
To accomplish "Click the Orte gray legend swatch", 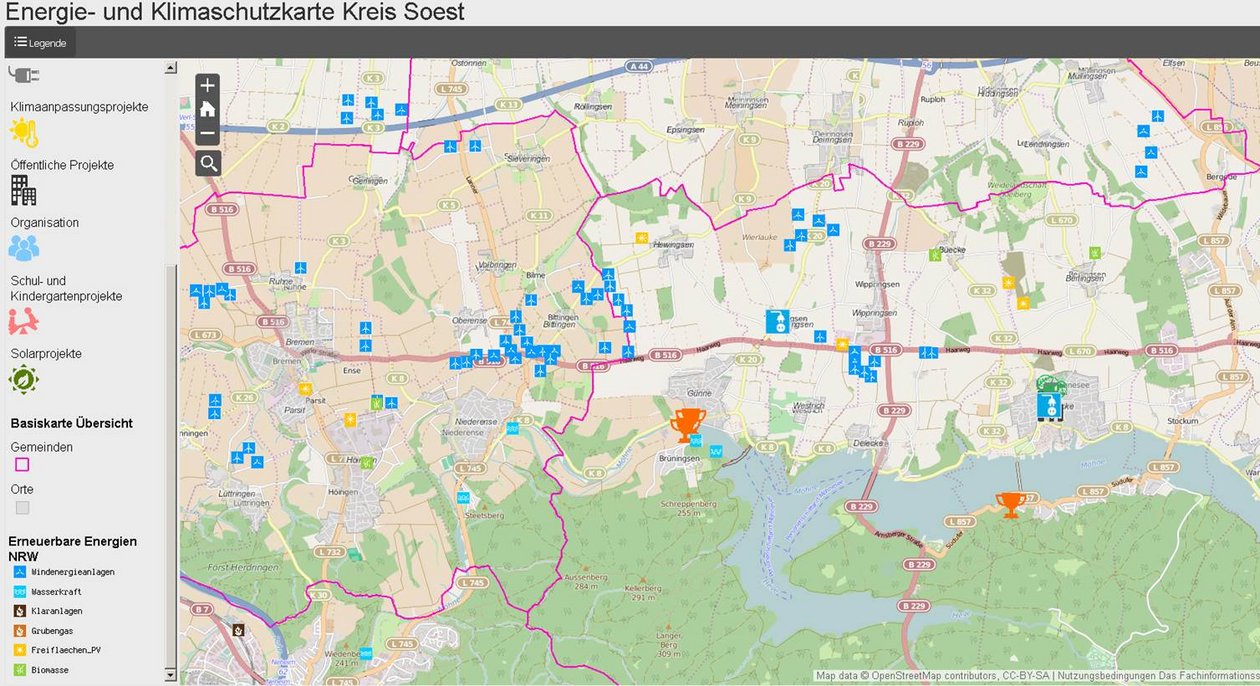I will 22,508.
